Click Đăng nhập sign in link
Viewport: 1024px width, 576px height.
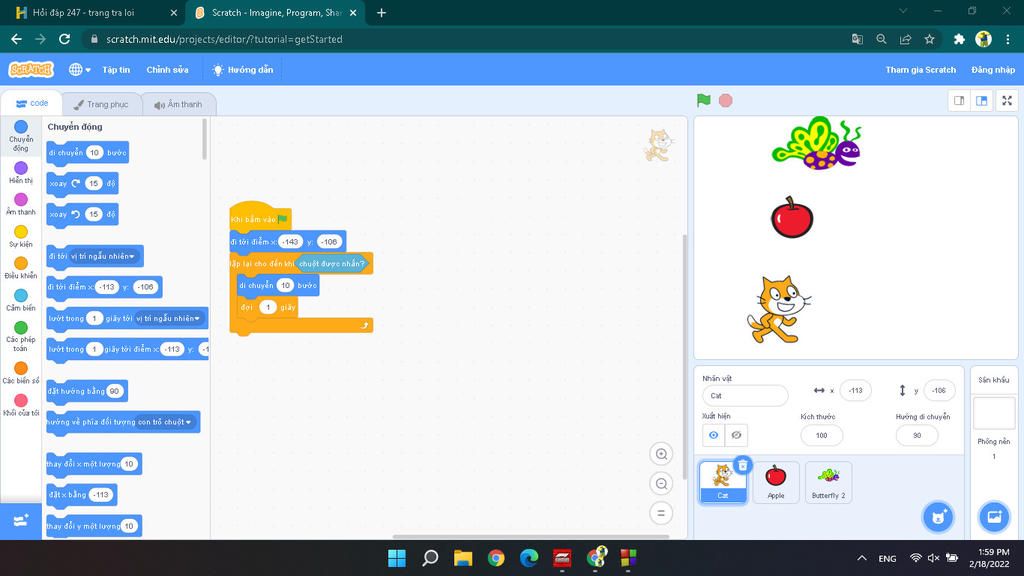[x=993, y=70]
